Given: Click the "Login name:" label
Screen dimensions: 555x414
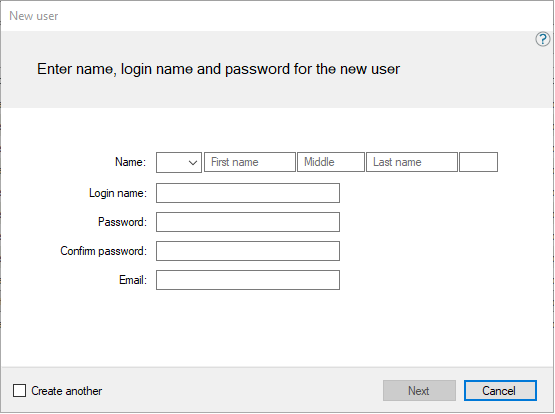Looking at the screenshot, I should tap(118, 193).
